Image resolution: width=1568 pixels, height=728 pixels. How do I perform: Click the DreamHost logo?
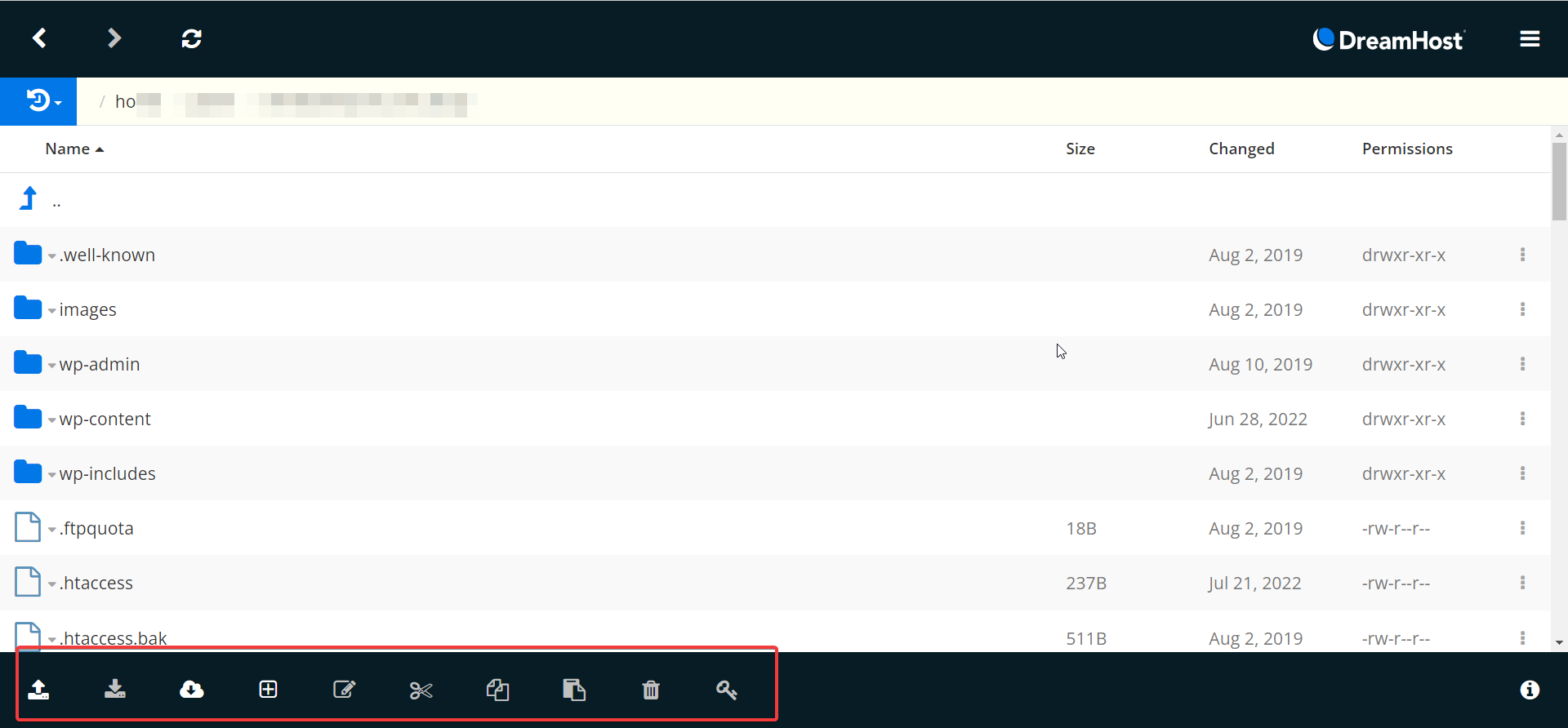[1388, 40]
